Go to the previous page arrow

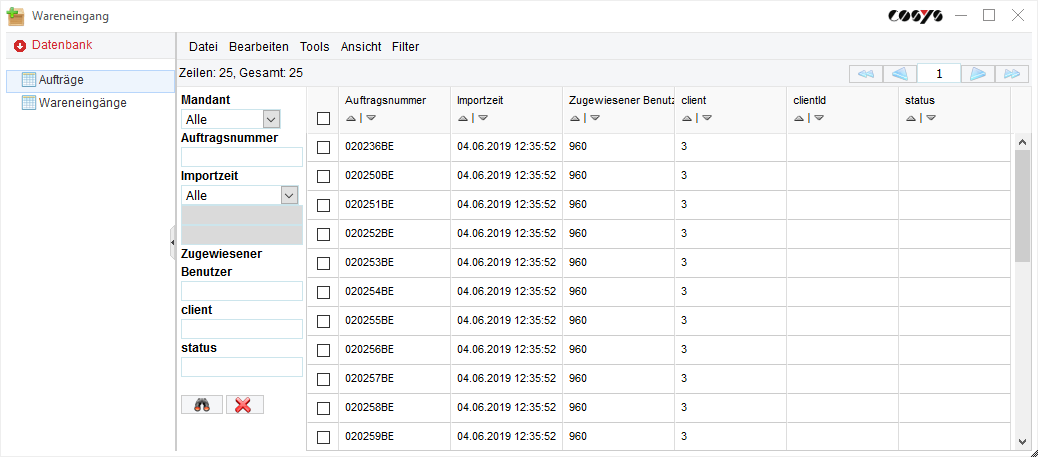pyautogui.click(x=900, y=74)
